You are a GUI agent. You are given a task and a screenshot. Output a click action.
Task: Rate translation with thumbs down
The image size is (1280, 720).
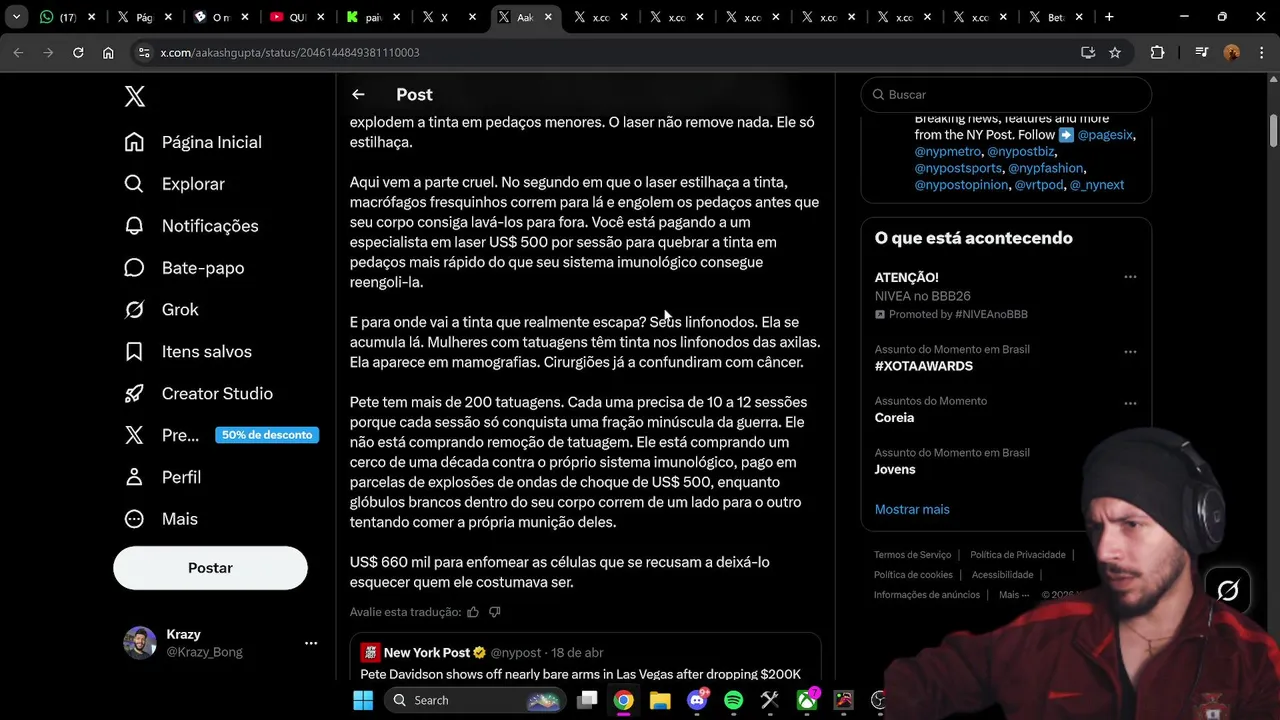pos(494,612)
